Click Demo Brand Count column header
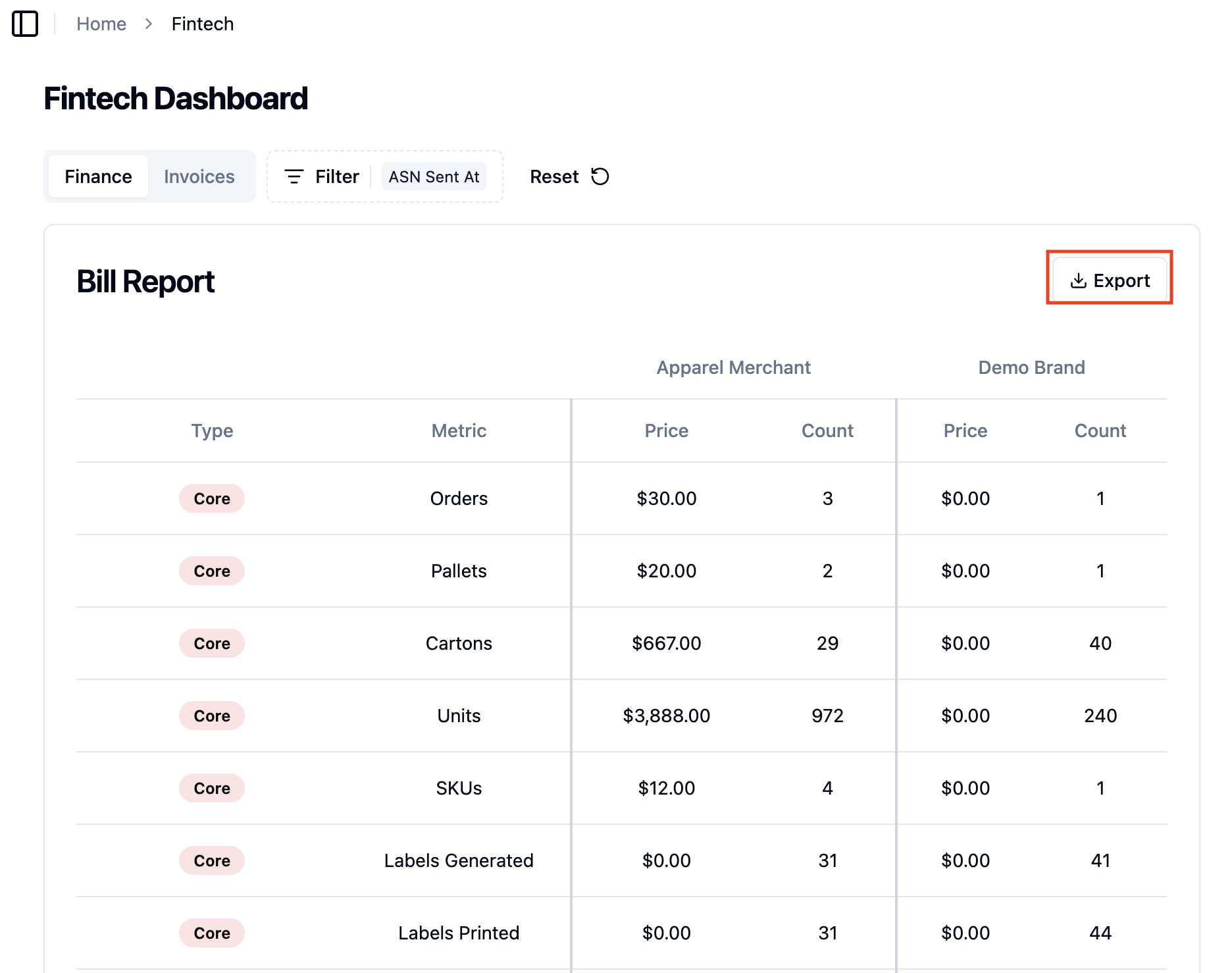 click(1100, 431)
